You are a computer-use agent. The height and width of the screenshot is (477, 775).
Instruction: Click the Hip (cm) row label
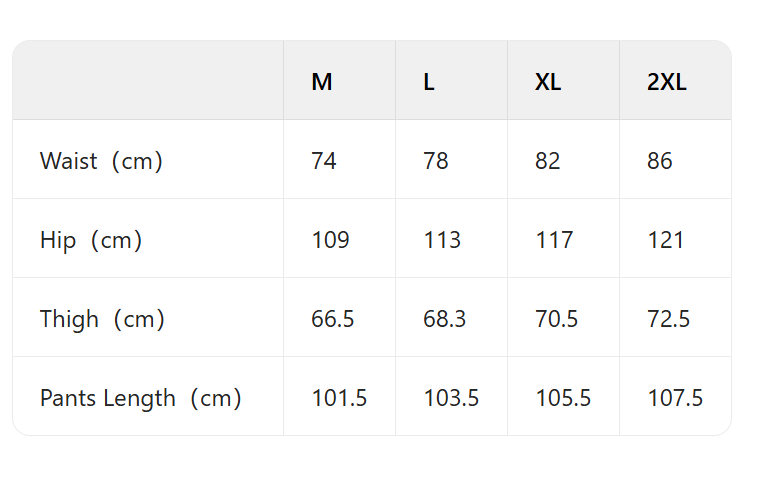tap(91, 240)
